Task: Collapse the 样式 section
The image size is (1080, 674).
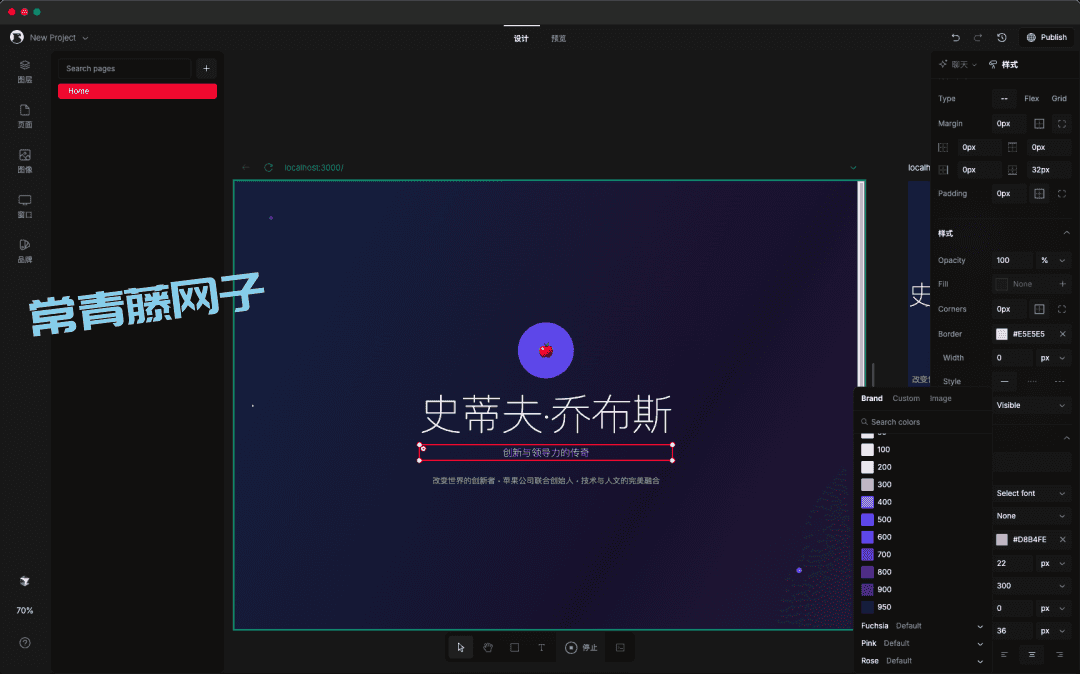Action: point(1066,233)
